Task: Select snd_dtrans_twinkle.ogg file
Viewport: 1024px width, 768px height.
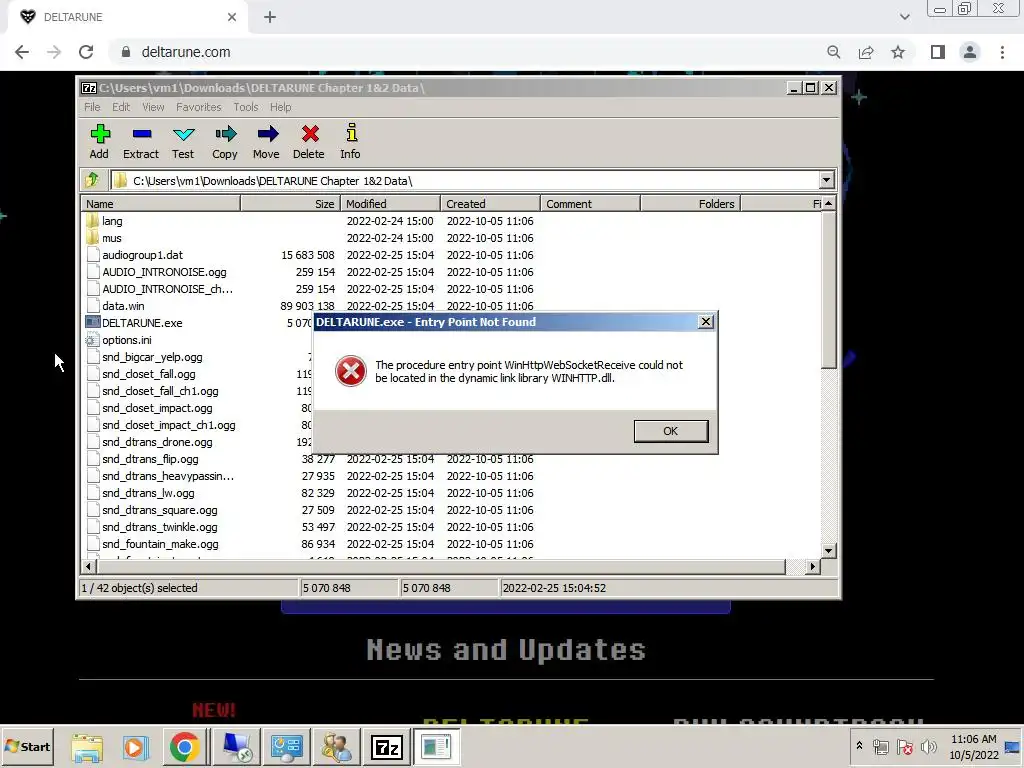Action: (152, 526)
